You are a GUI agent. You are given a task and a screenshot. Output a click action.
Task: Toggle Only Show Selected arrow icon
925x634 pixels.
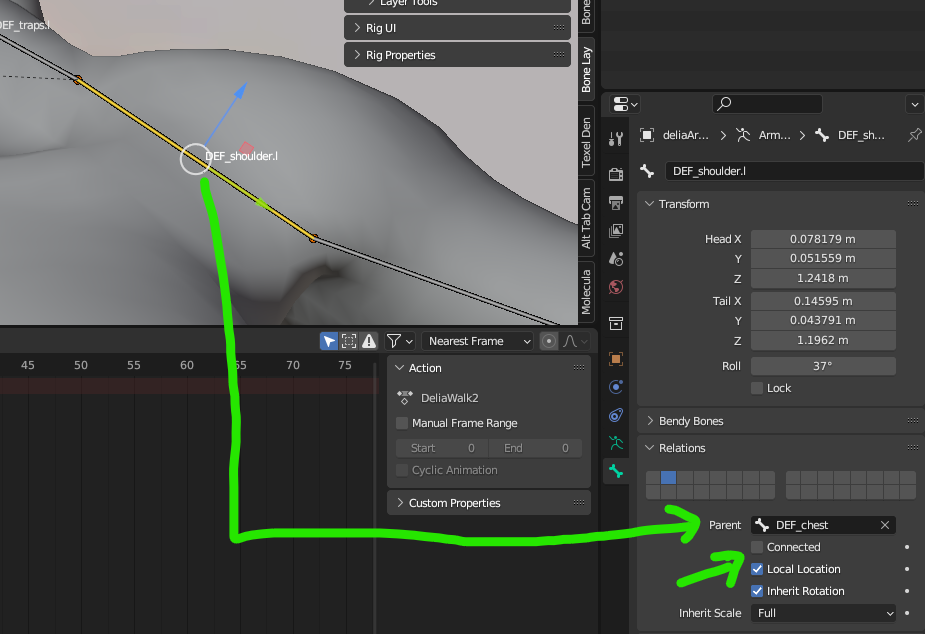pyautogui.click(x=329, y=341)
